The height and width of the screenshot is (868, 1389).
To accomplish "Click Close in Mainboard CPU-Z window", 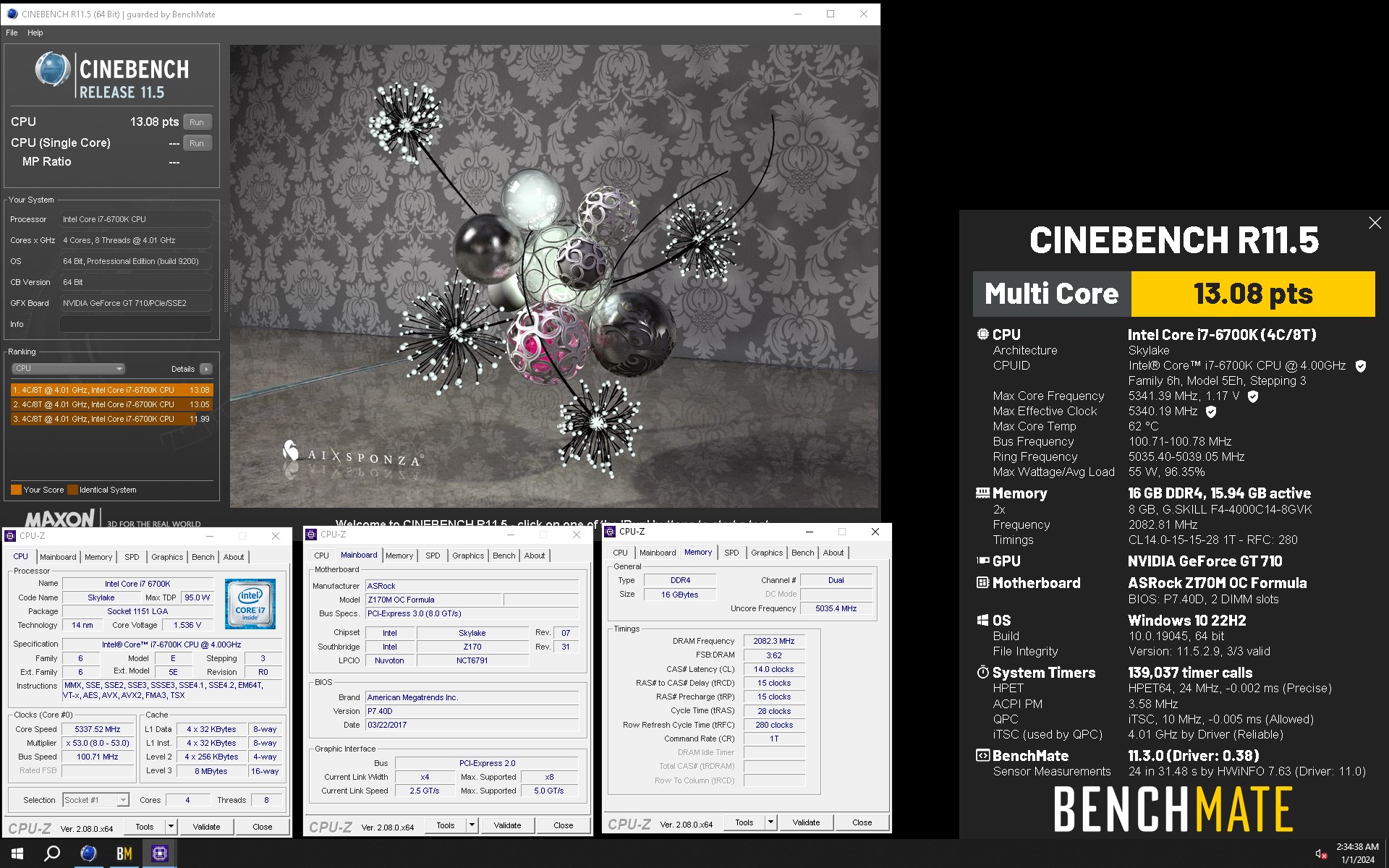I will point(563,825).
